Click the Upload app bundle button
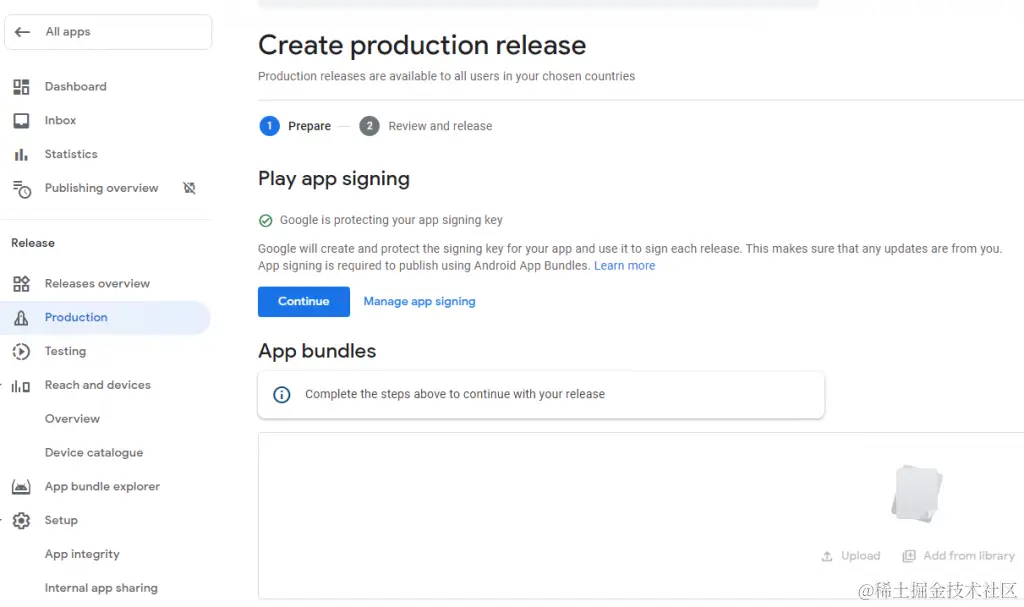The image size is (1024, 607). point(851,556)
